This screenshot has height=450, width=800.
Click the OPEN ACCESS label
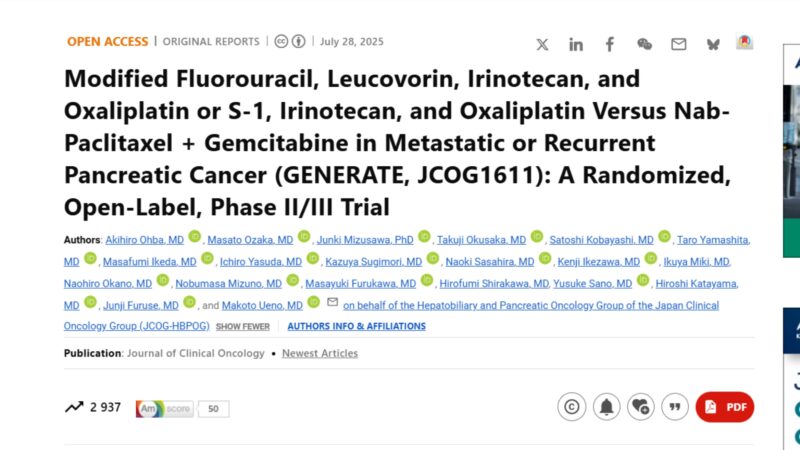107,41
